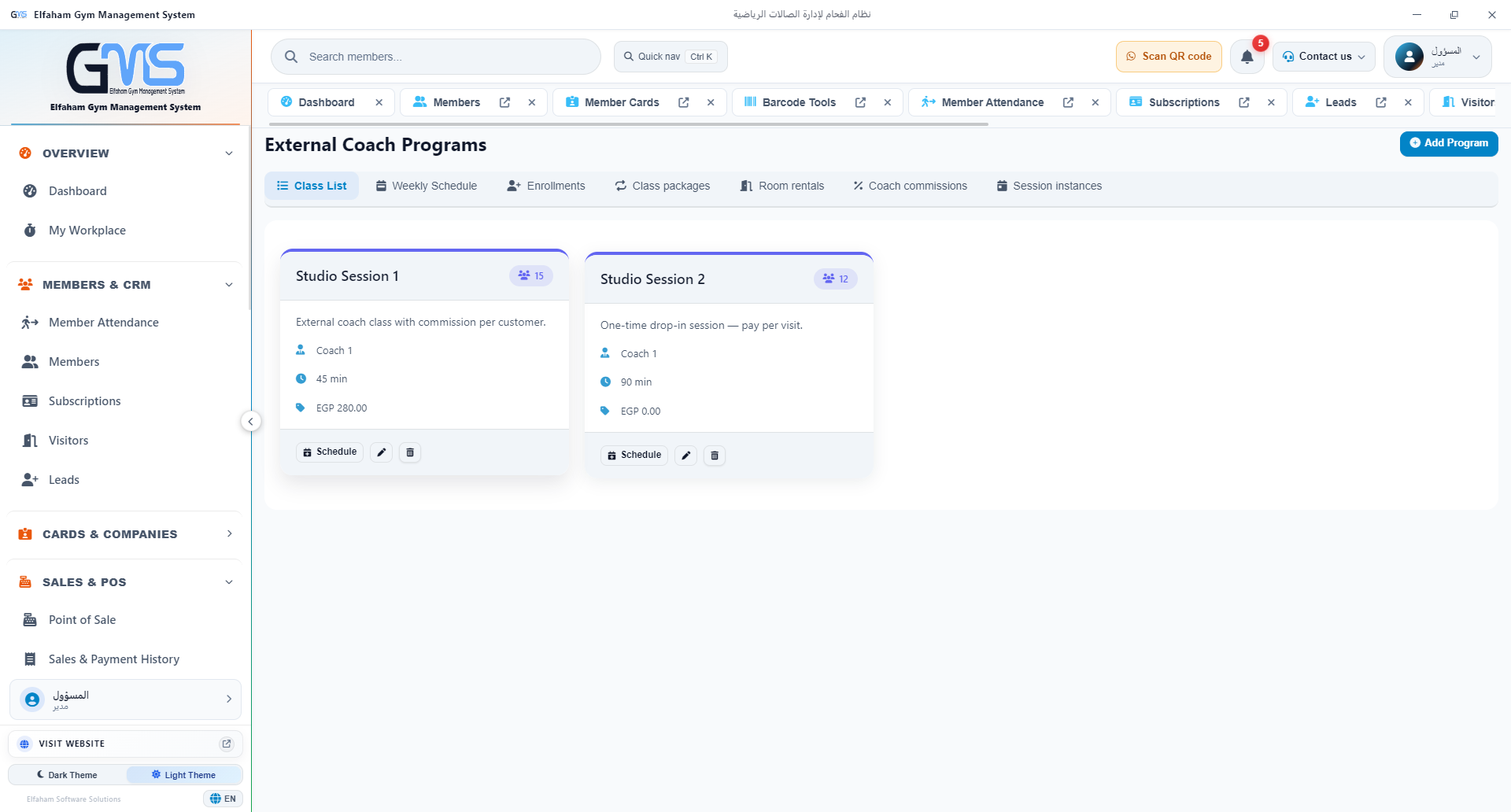
Task: Pop out the Barcode Tools tab
Action: (x=861, y=102)
